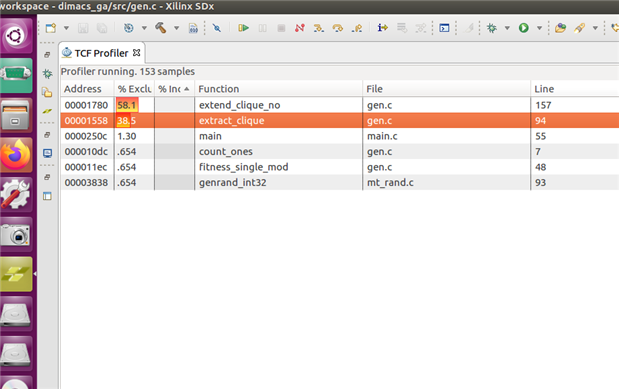Click the Step Return icon
The image size is (619, 389).
click(357, 28)
